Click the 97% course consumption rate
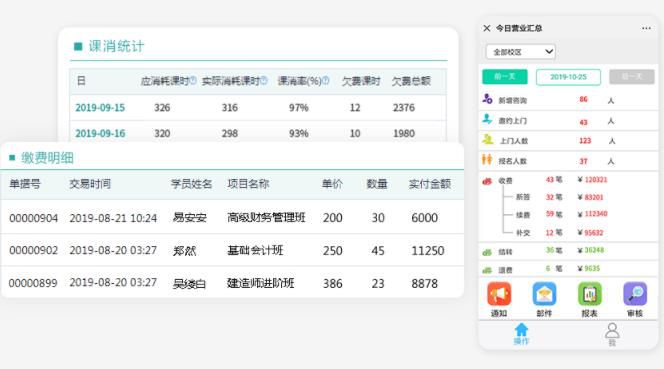Viewport: 664px width, 369px height. tap(299, 108)
